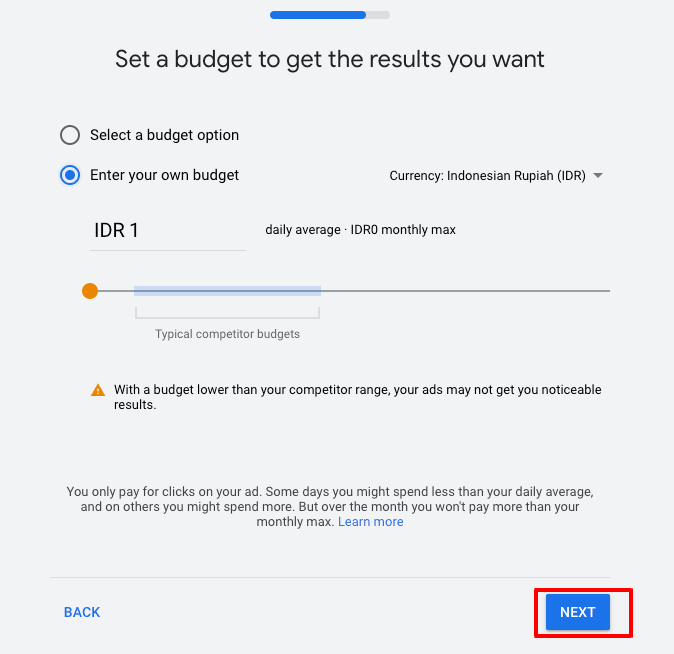674x654 pixels.
Task: Proceed by clicking the NEXT button
Action: pos(578,612)
